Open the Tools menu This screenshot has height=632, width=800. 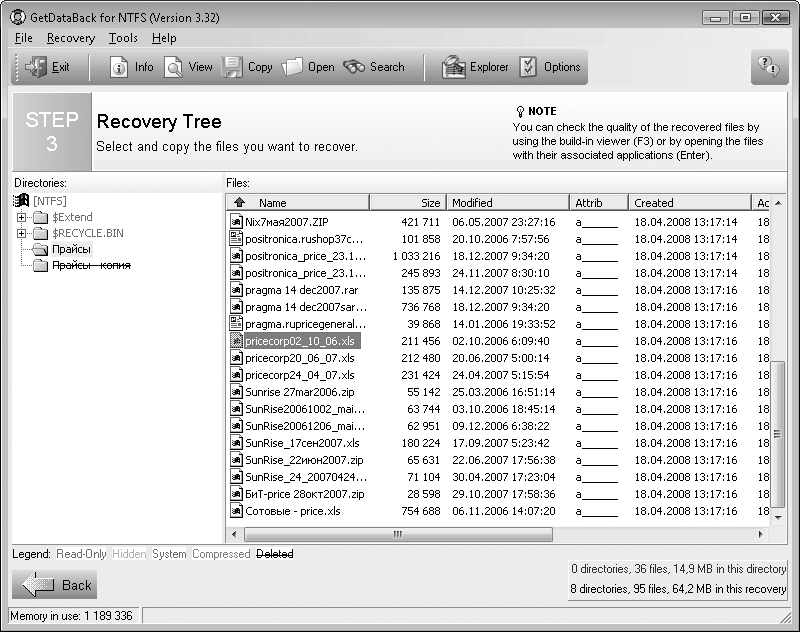pos(123,38)
